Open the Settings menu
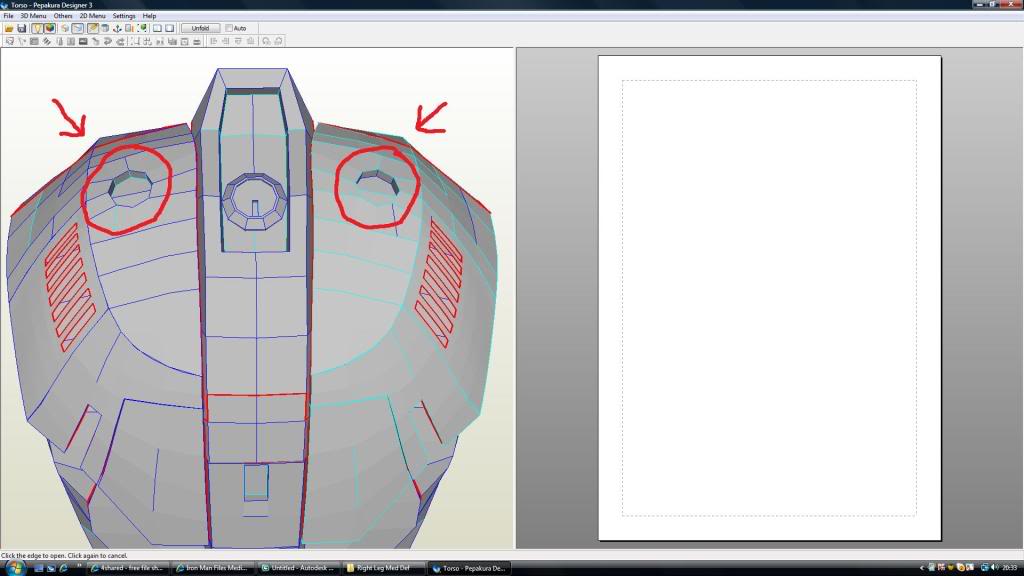 tap(123, 16)
